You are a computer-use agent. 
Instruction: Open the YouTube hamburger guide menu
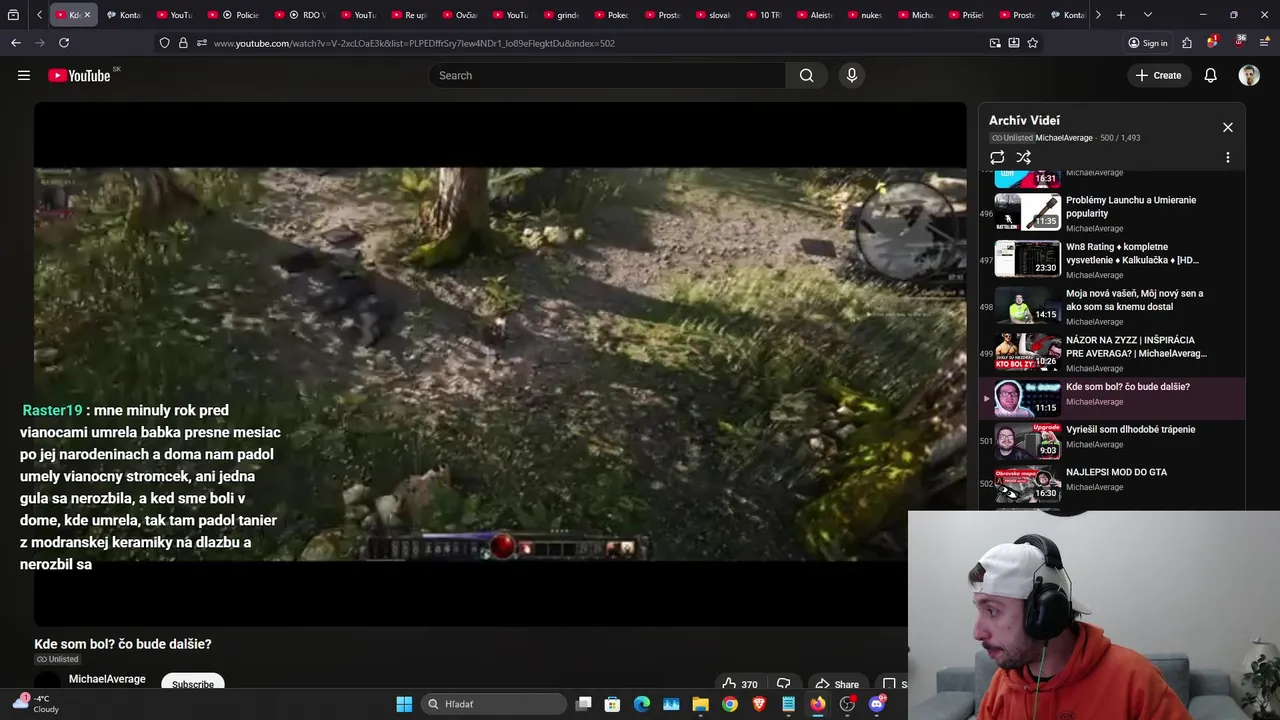point(24,75)
